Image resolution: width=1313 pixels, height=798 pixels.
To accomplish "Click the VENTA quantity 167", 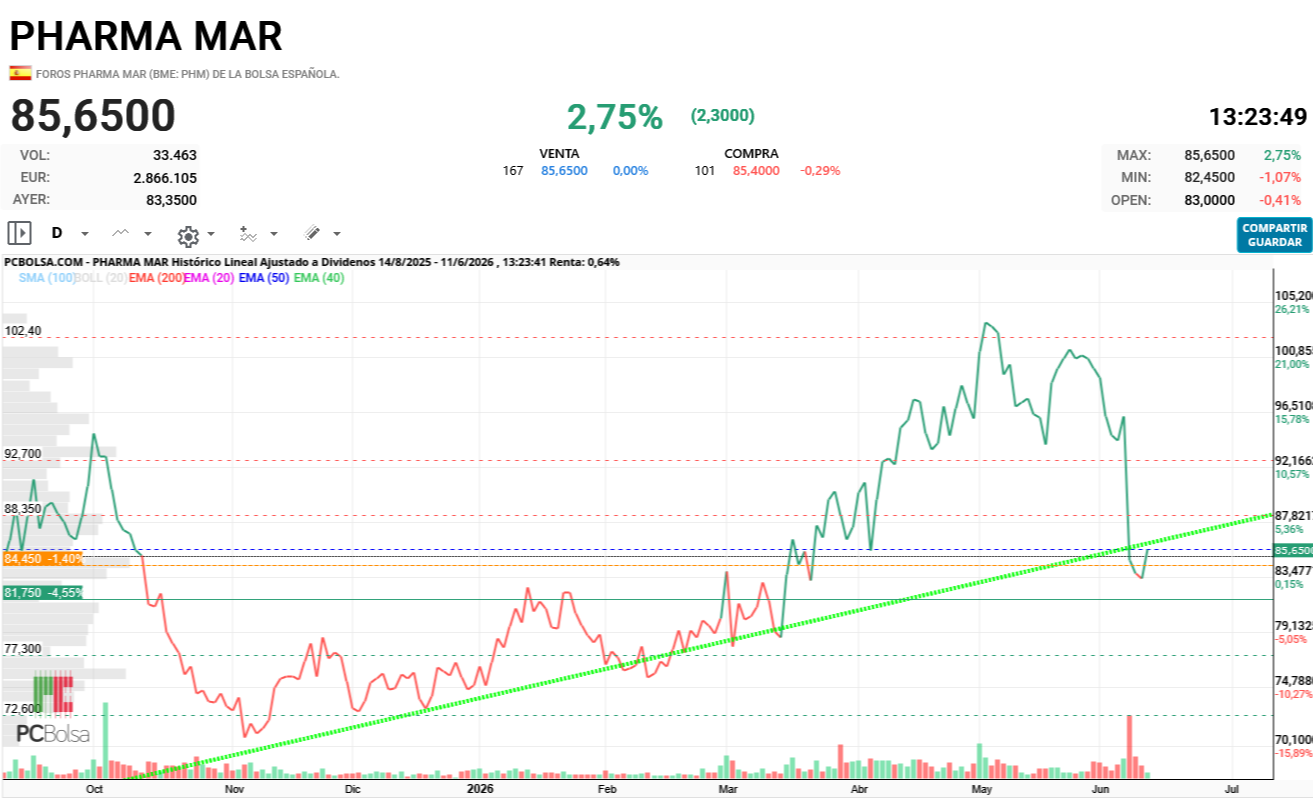I will click(513, 171).
